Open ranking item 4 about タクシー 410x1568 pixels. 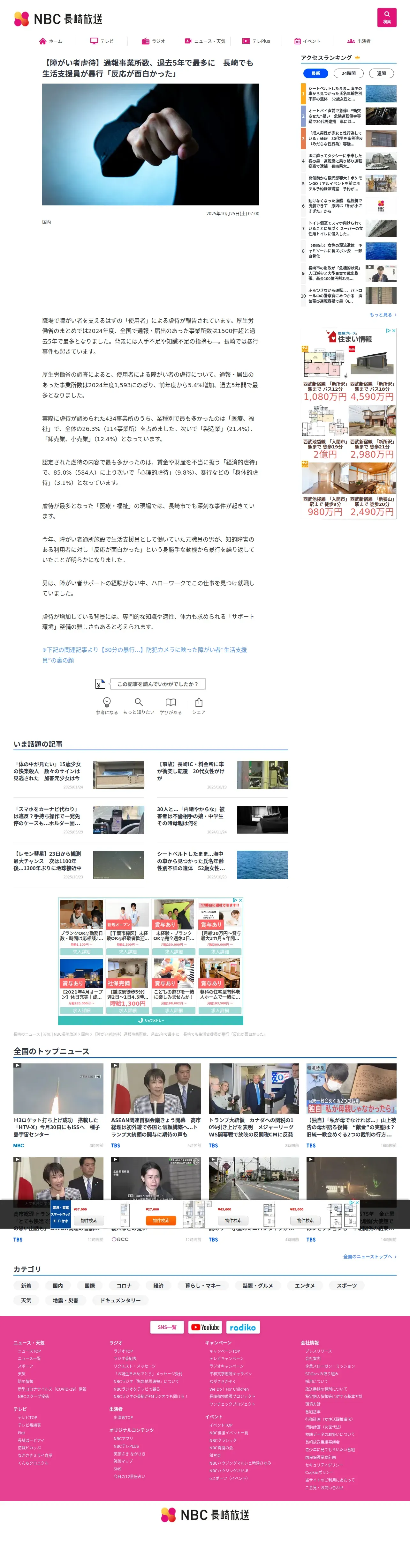[348, 161]
